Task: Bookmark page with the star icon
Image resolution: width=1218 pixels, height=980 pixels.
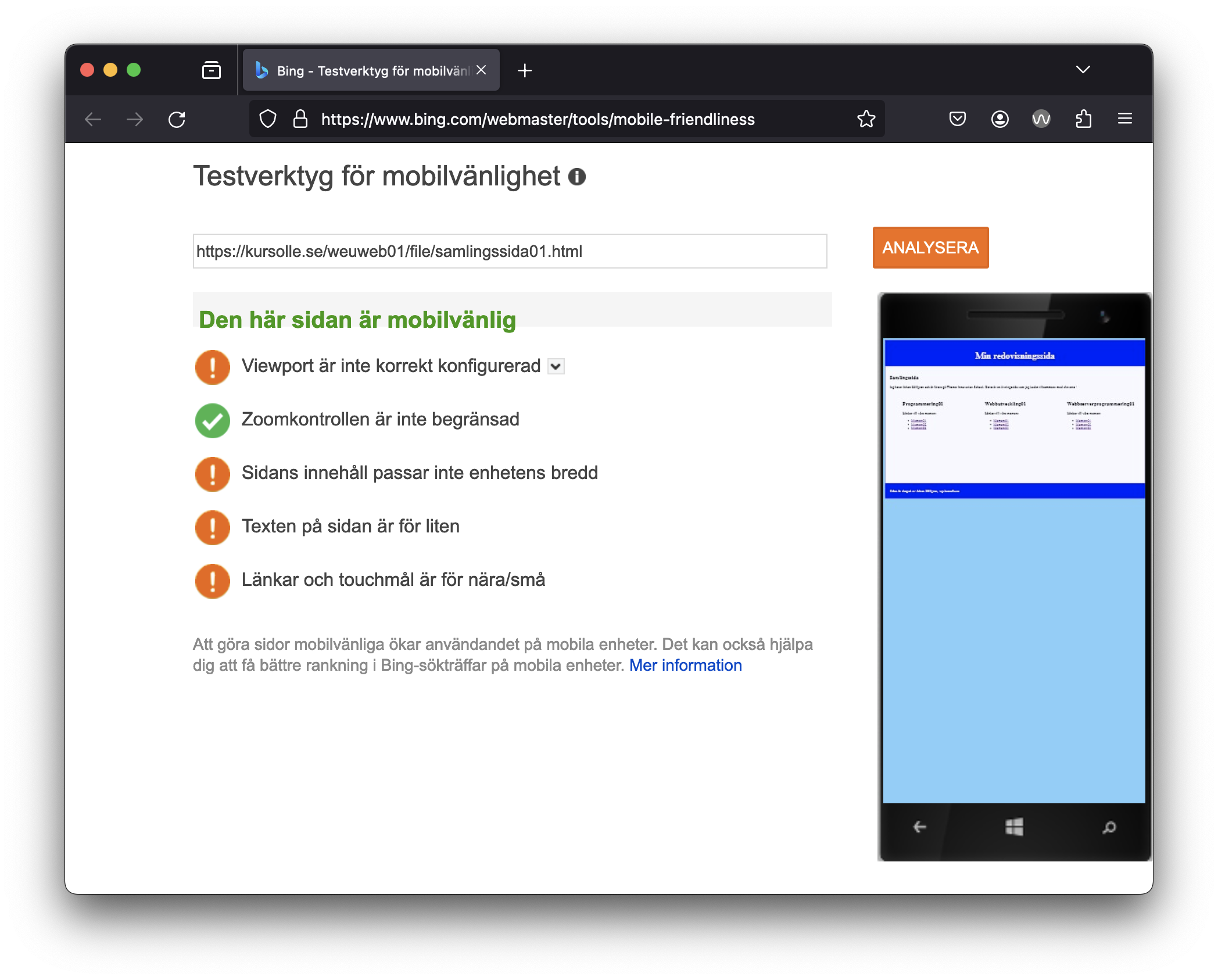Action: 866,119
